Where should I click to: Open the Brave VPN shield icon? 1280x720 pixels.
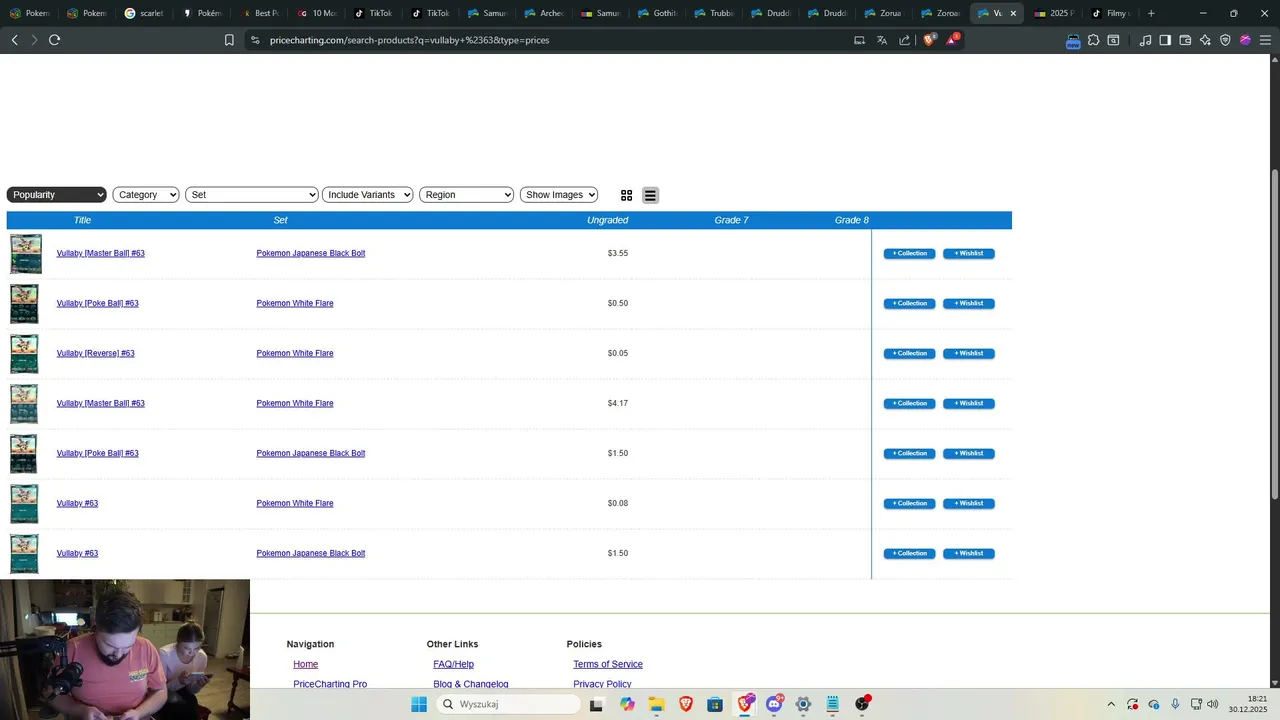(1225, 40)
